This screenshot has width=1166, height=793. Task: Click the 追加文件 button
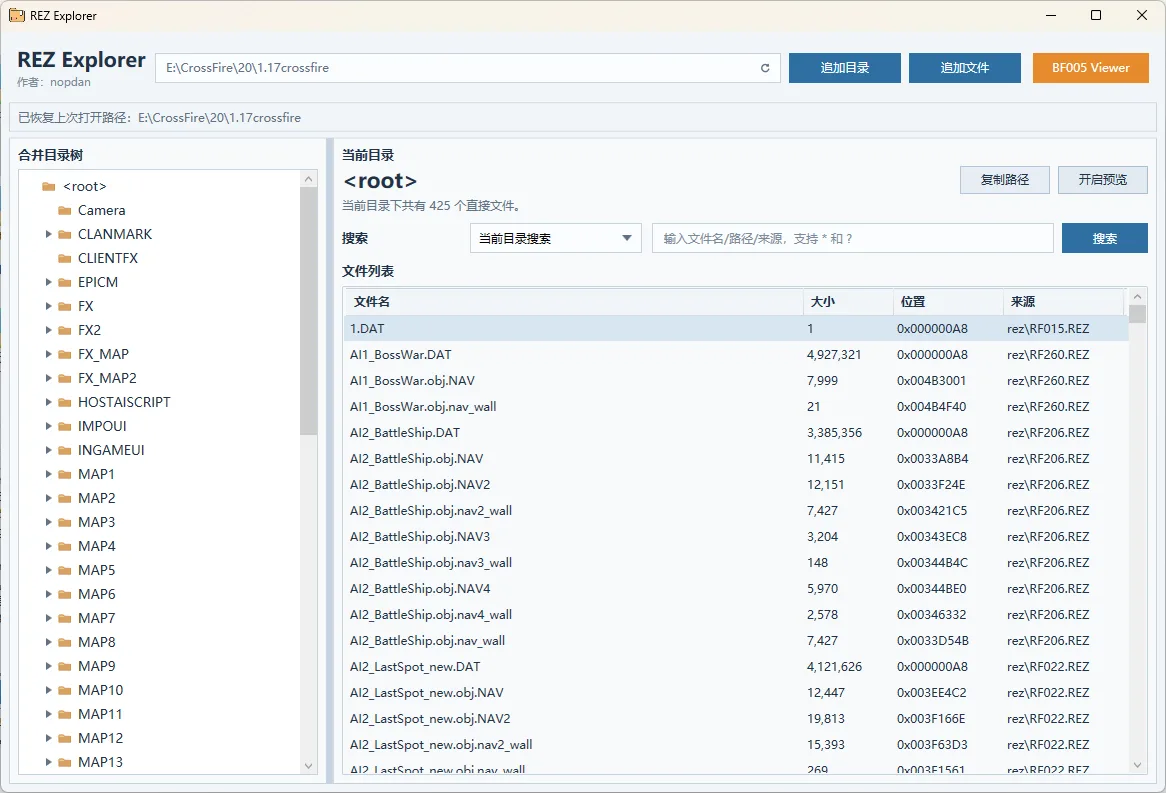tap(964, 68)
